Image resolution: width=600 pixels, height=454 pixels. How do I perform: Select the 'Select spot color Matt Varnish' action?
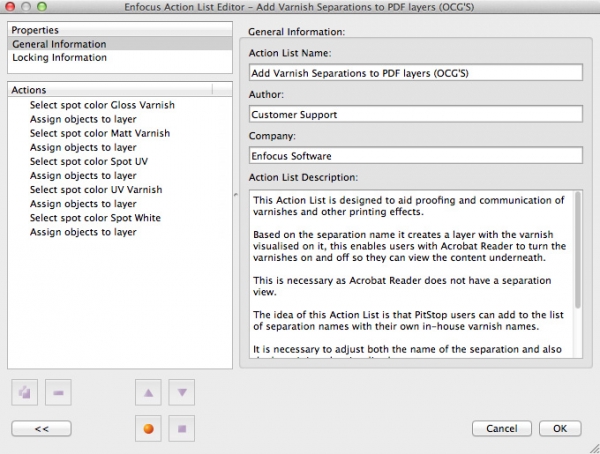click(x=99, y=133)
